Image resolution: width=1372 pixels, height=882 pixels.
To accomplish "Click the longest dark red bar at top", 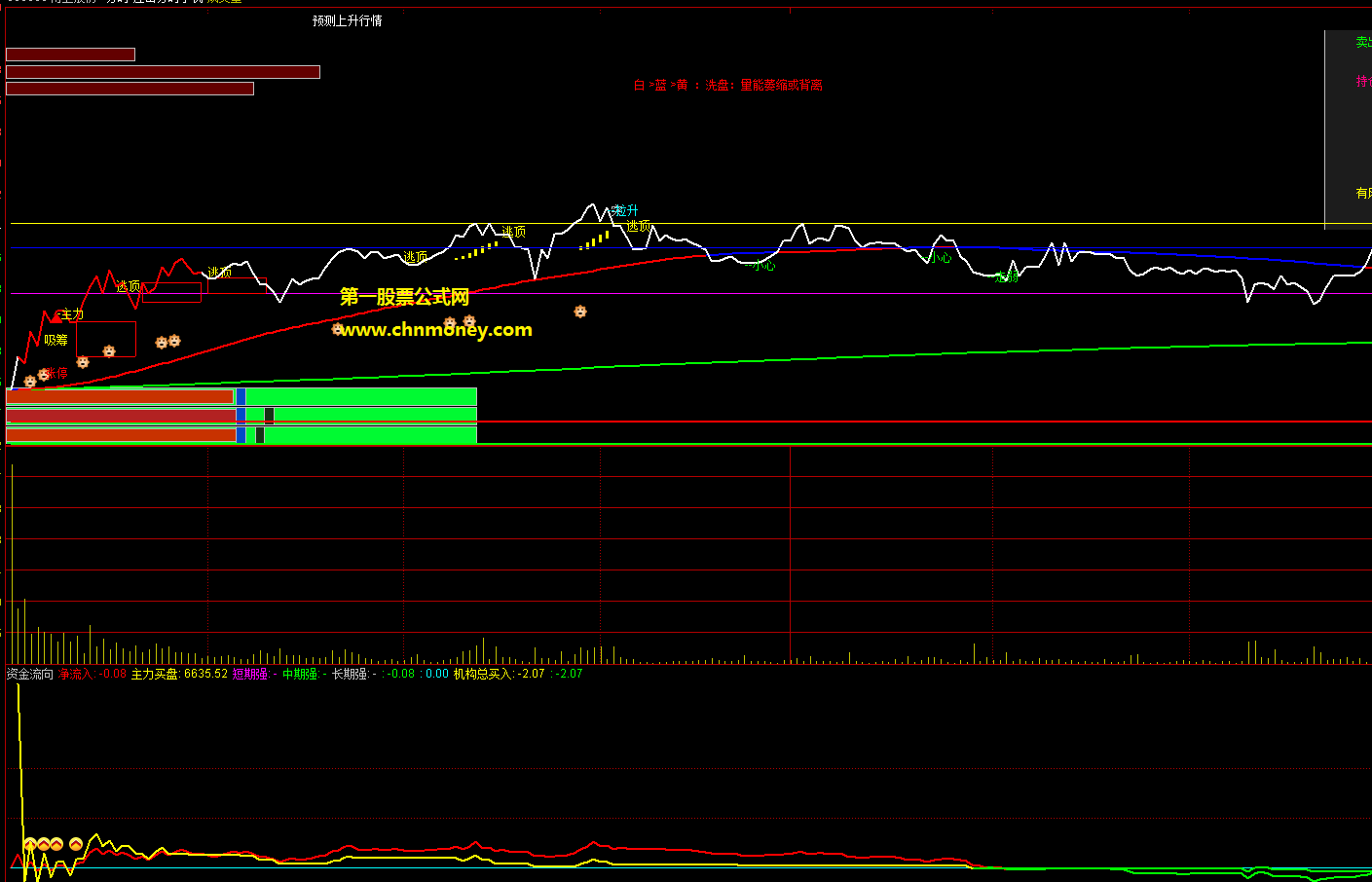I will pyautogui.click(x=163, y=72).
